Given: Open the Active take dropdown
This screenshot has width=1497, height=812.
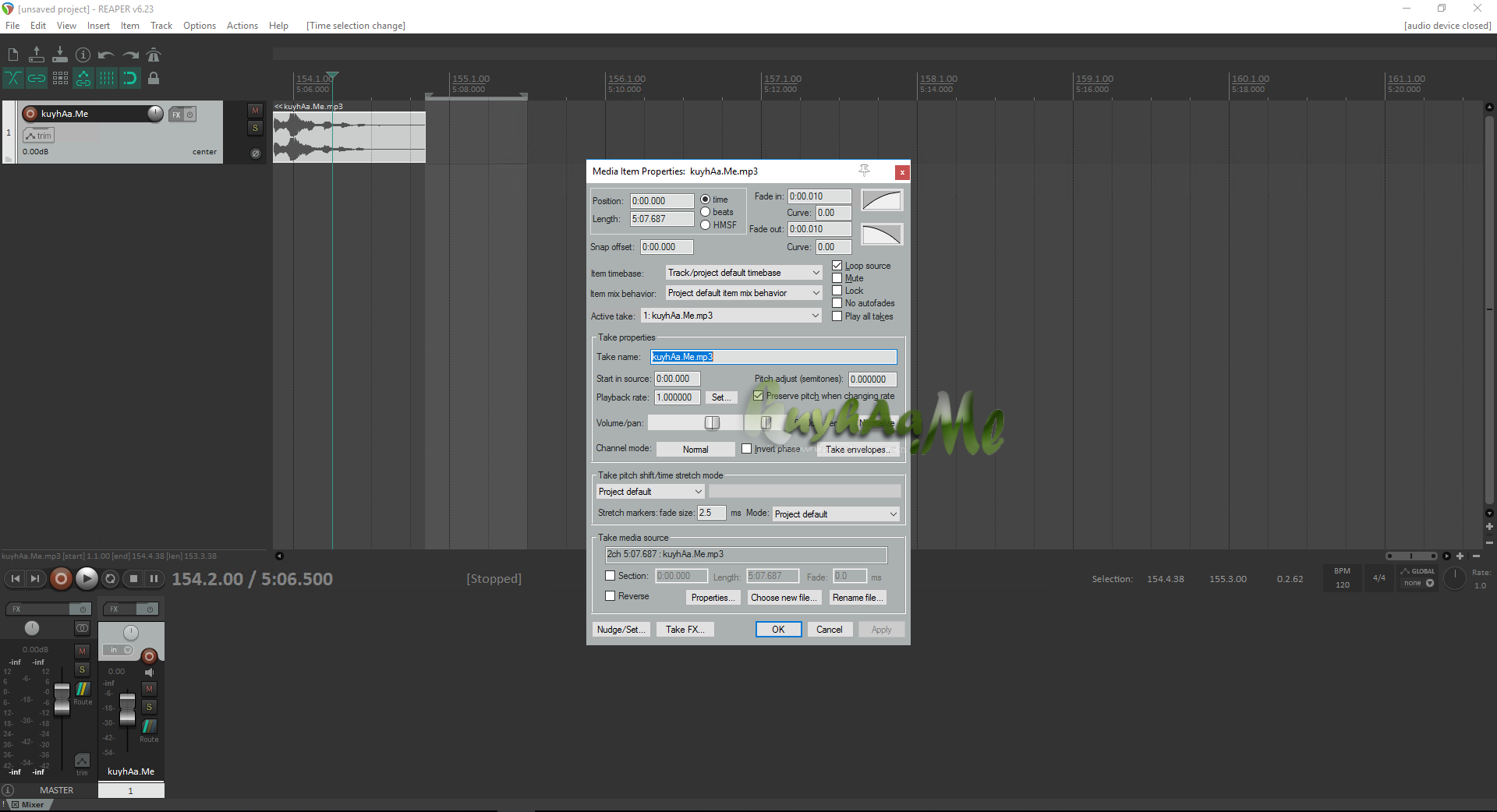Looking at the screenshot, I should pyautogui.click(x=731, y=316).
